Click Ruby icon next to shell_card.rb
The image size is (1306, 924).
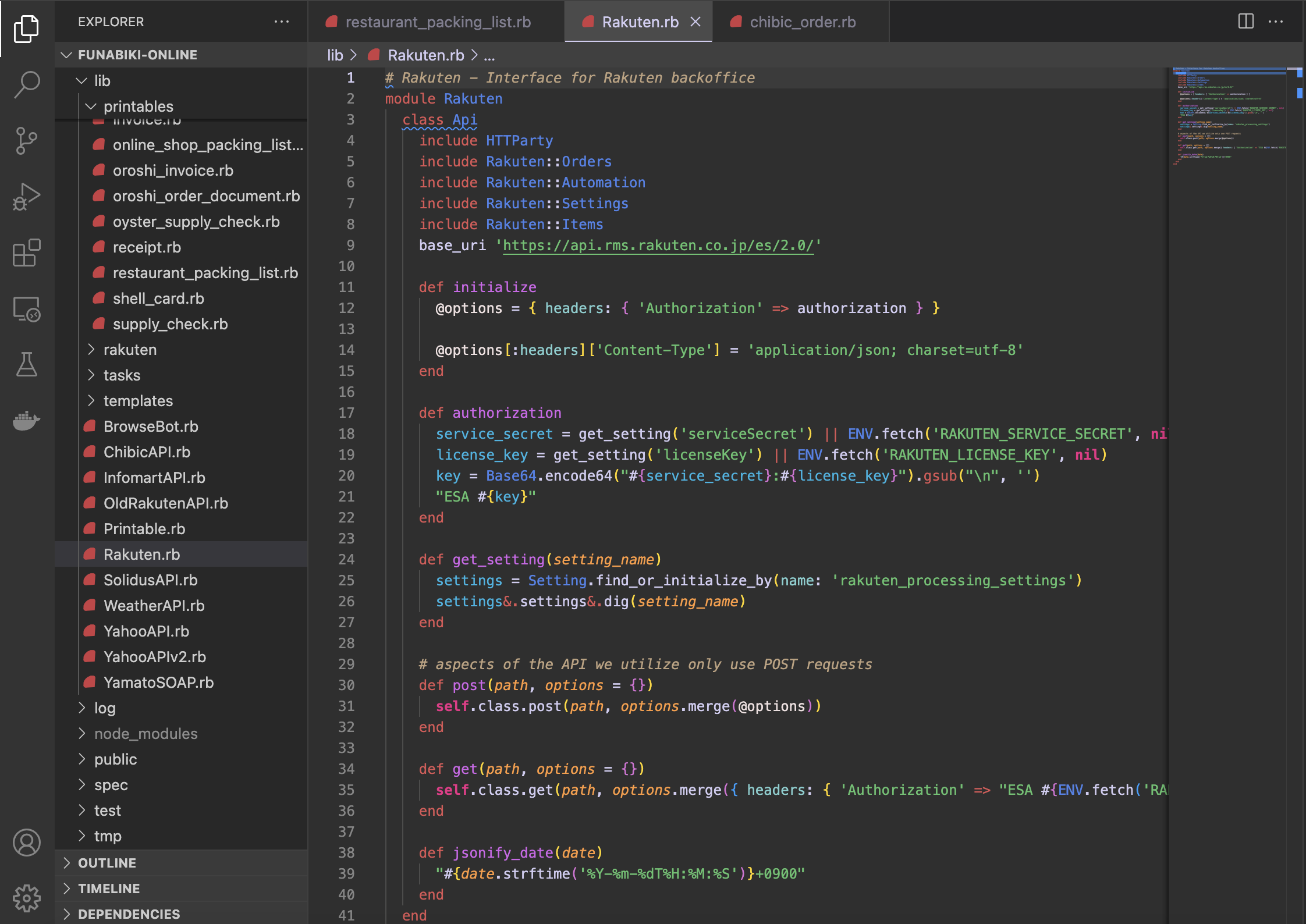point(99,298)
